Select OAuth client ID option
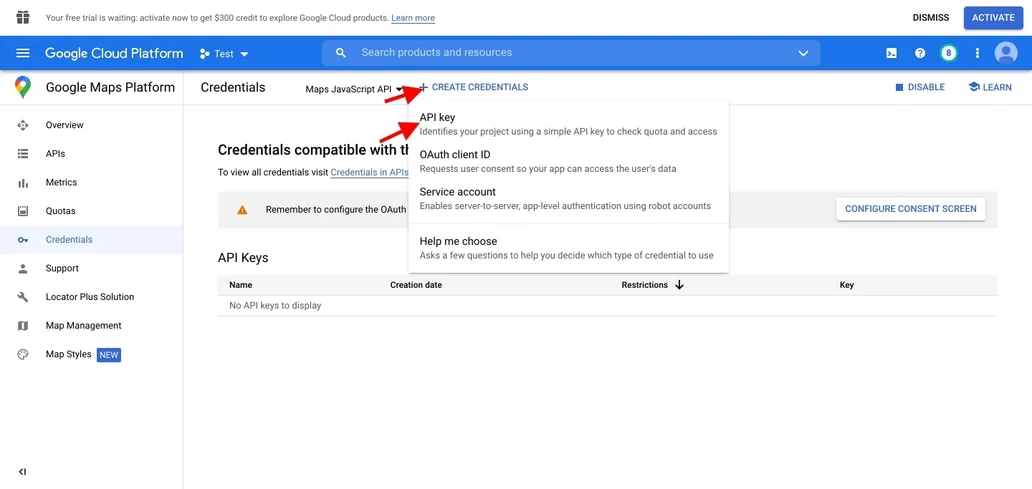The height and width of the screenshot is (489, 1032). click(568, 161)
